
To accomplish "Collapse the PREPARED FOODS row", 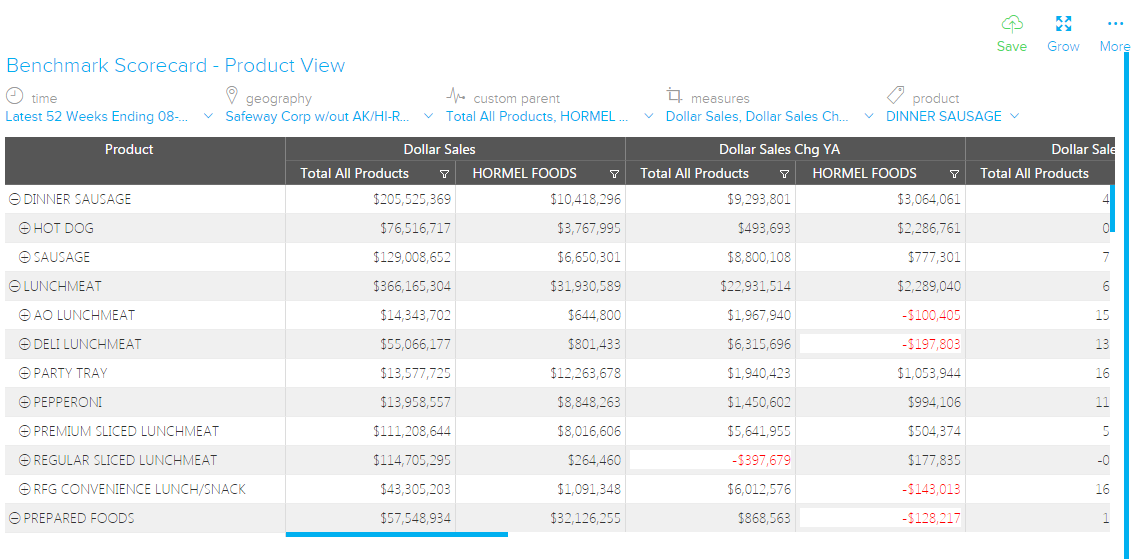I will tap(15, 518).
